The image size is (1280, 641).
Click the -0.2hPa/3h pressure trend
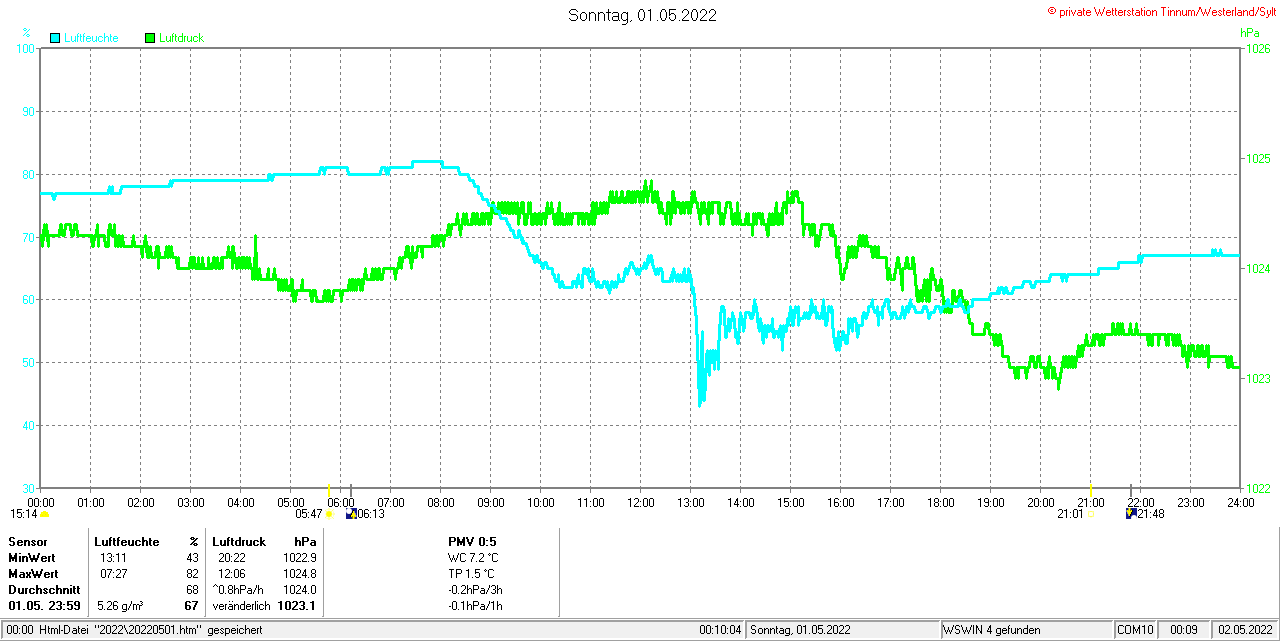476,590
